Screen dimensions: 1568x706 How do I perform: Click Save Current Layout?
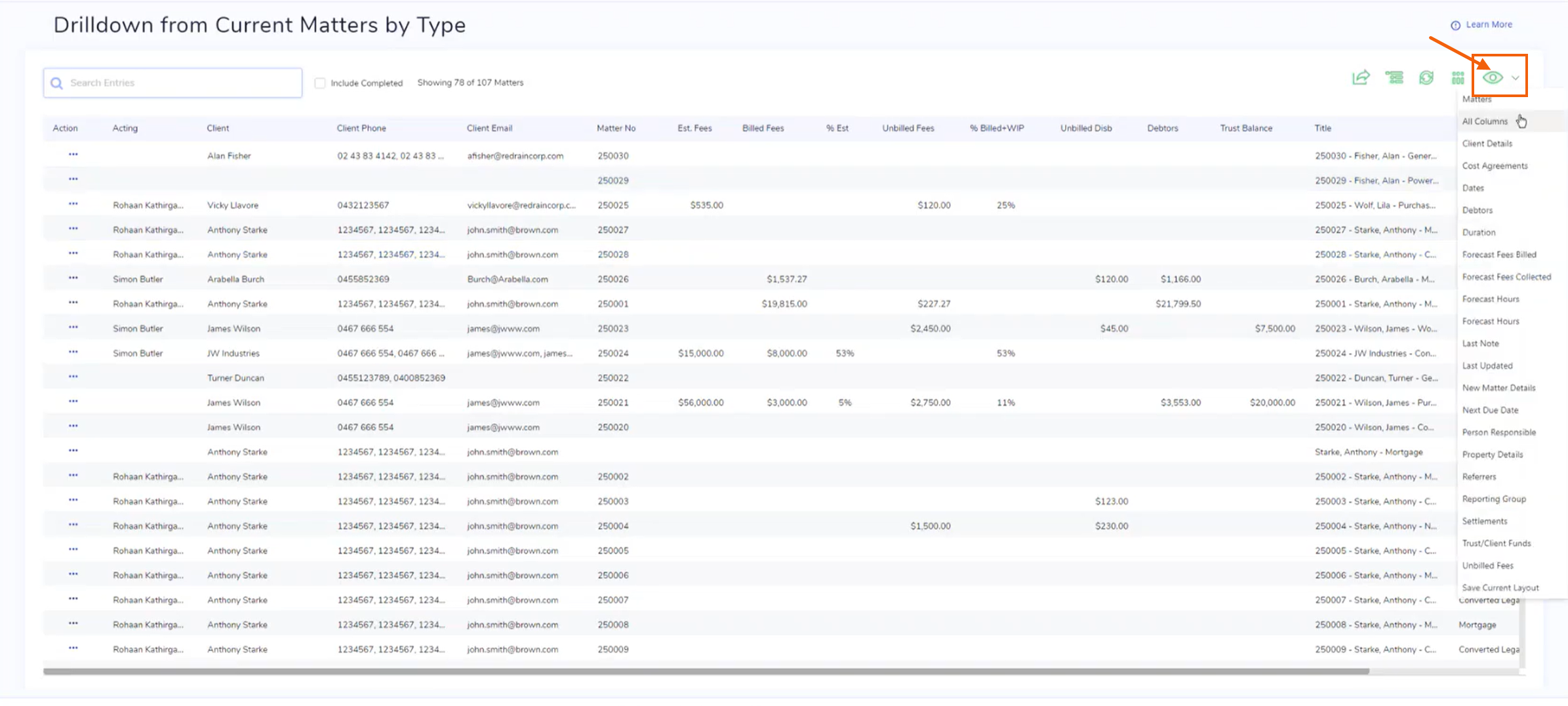click(1500, 588)
